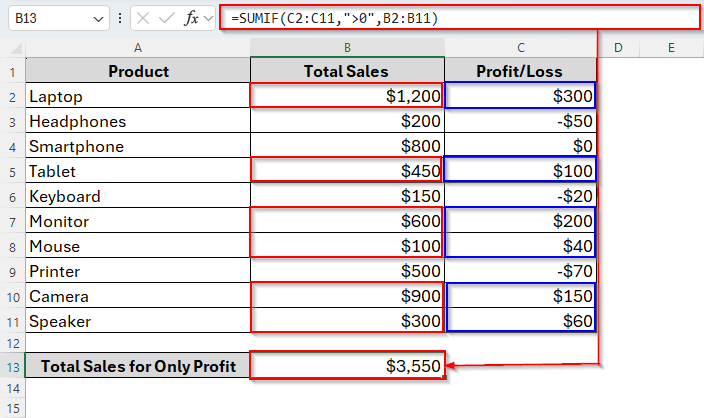Screen dimensions: 704x418
Task: Click into the SUMIF formula bar
Action: click(450, 19)
